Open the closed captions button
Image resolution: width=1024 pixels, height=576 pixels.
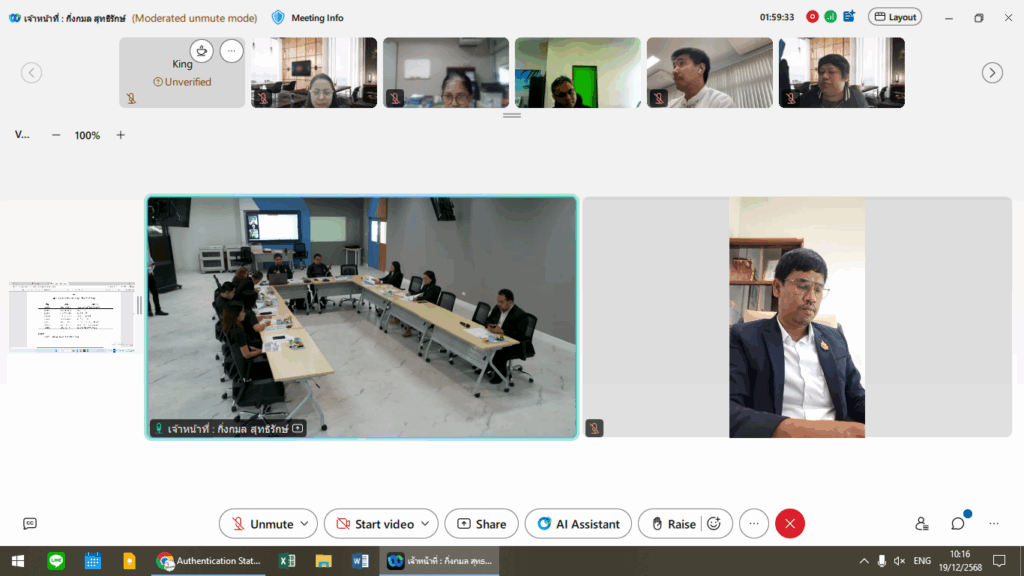point(30,524)
